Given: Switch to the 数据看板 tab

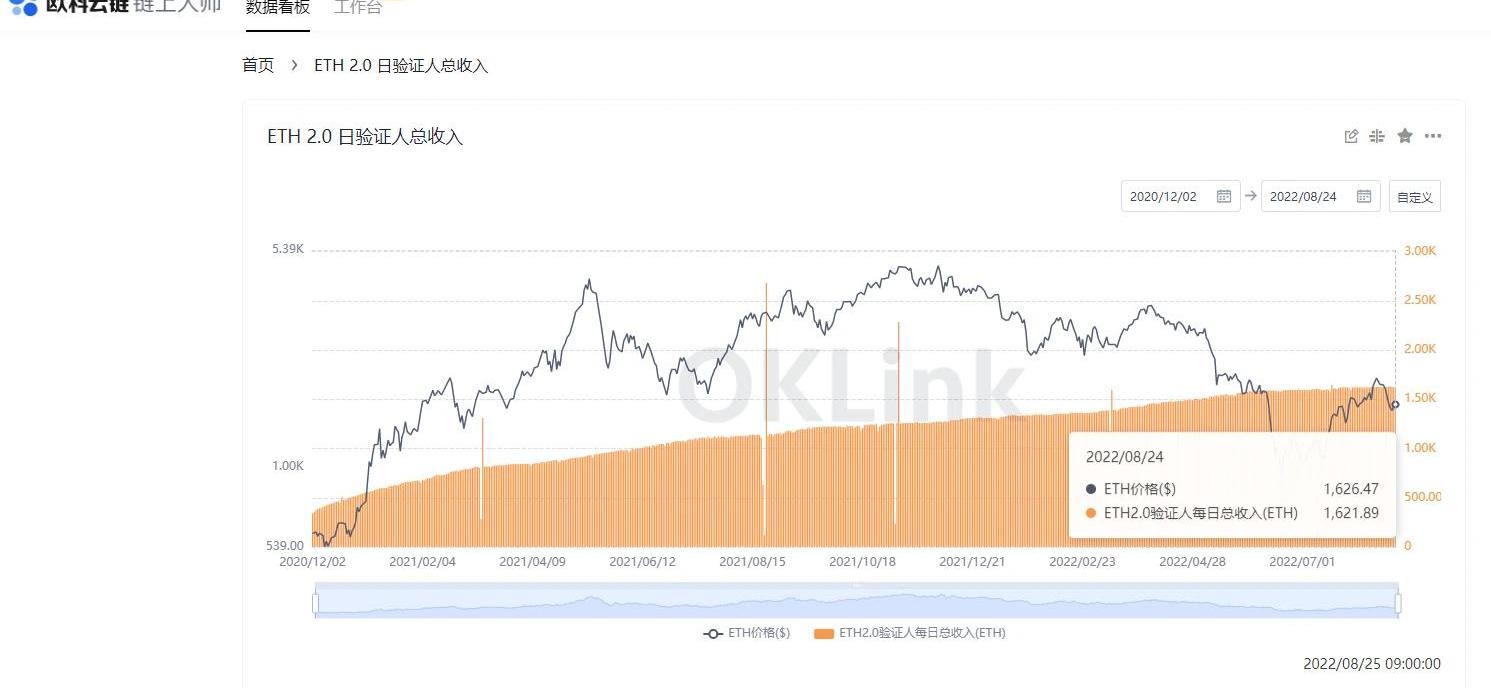Looking at the screenshot, I should [x=278, y=8].
